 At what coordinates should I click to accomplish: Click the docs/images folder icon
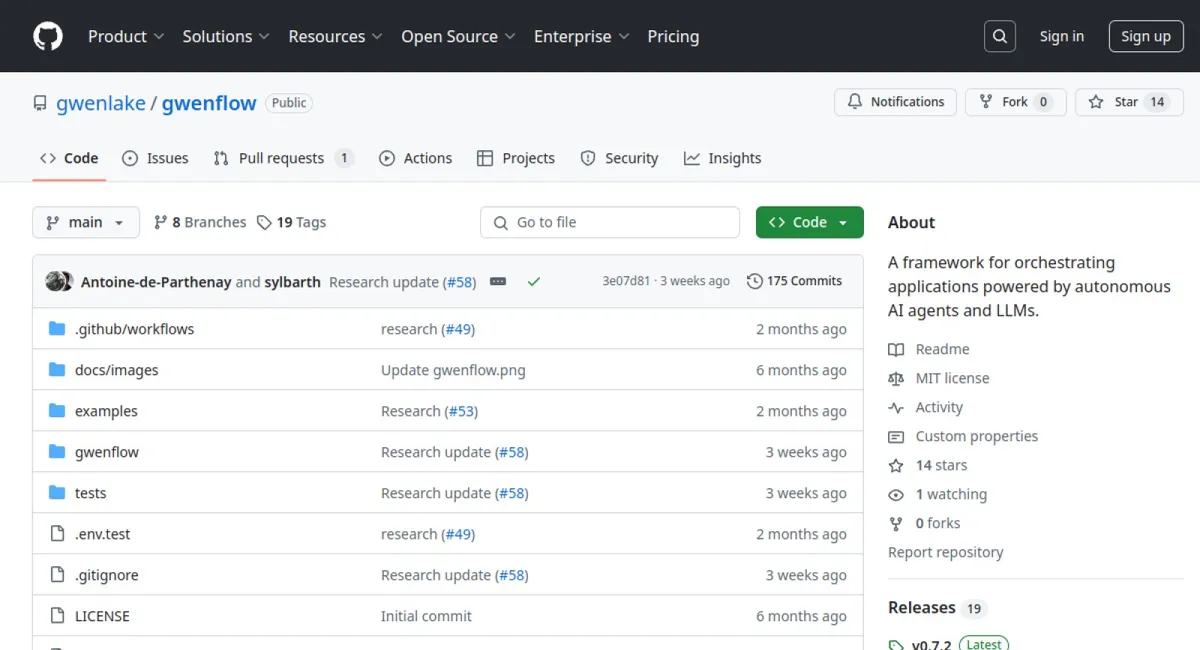pyautogui.click(x=57, y=370)
